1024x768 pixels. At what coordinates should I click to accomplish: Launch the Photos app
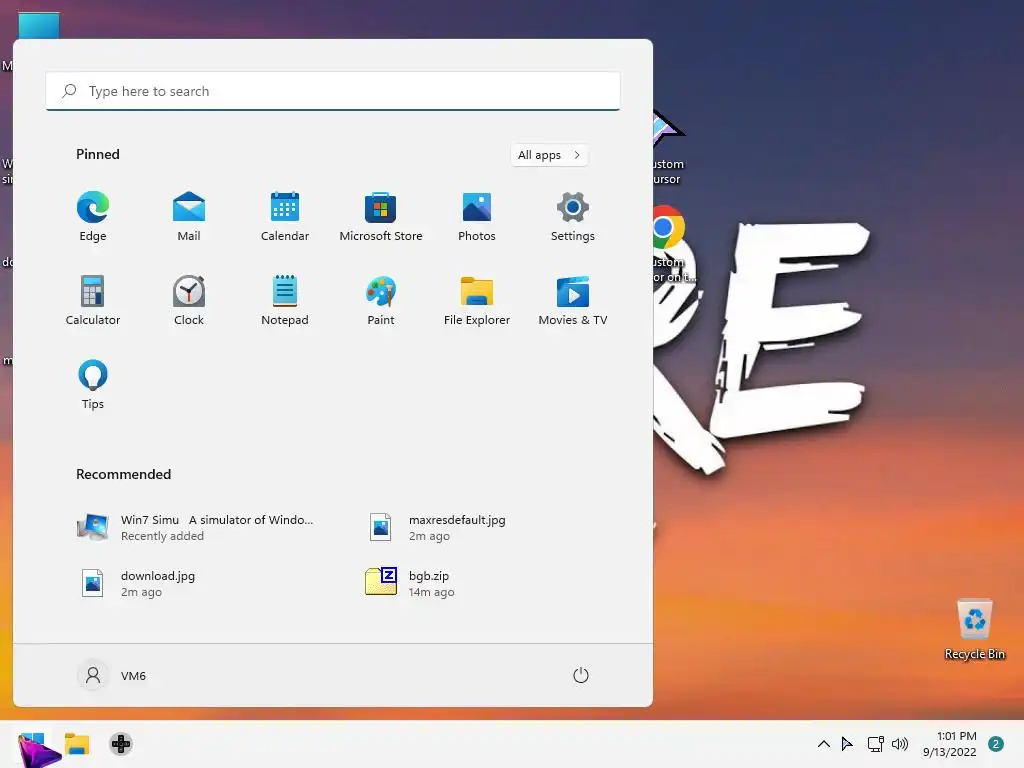tap(477, 217)
